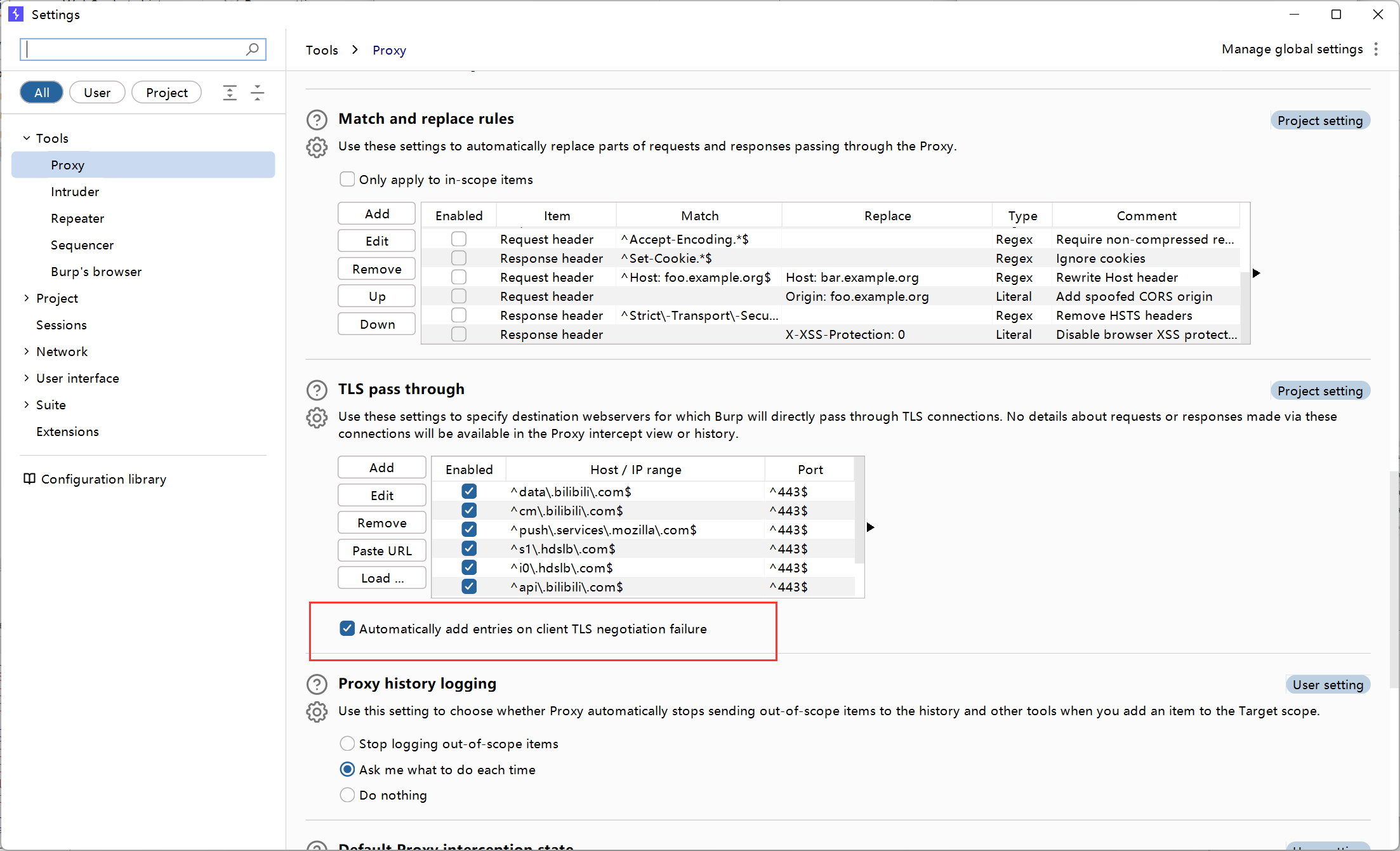Switch to the User settings filter
This screenshot has height=851, width=1400.
point(97,93)
